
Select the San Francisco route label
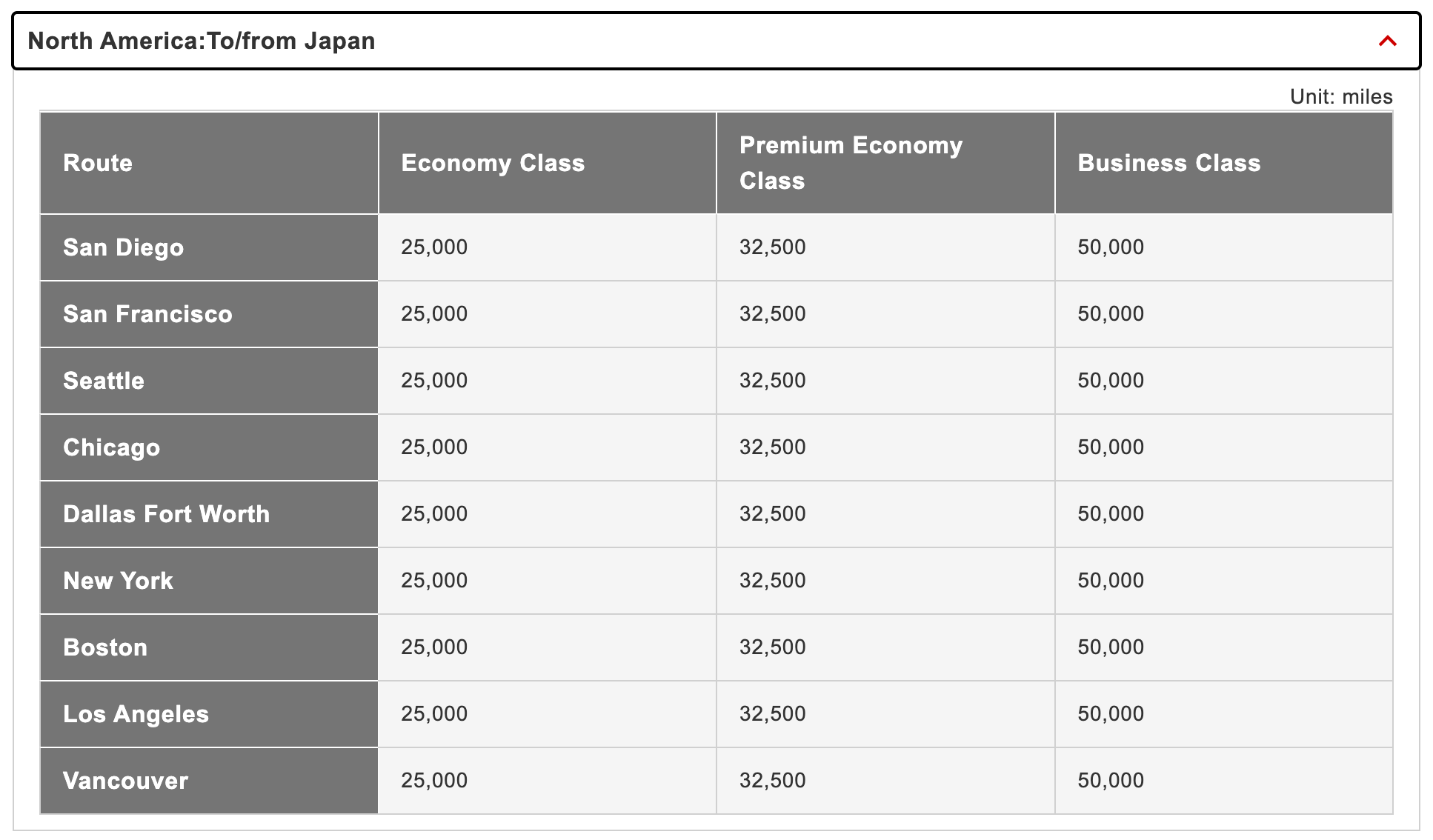(147, 314)
